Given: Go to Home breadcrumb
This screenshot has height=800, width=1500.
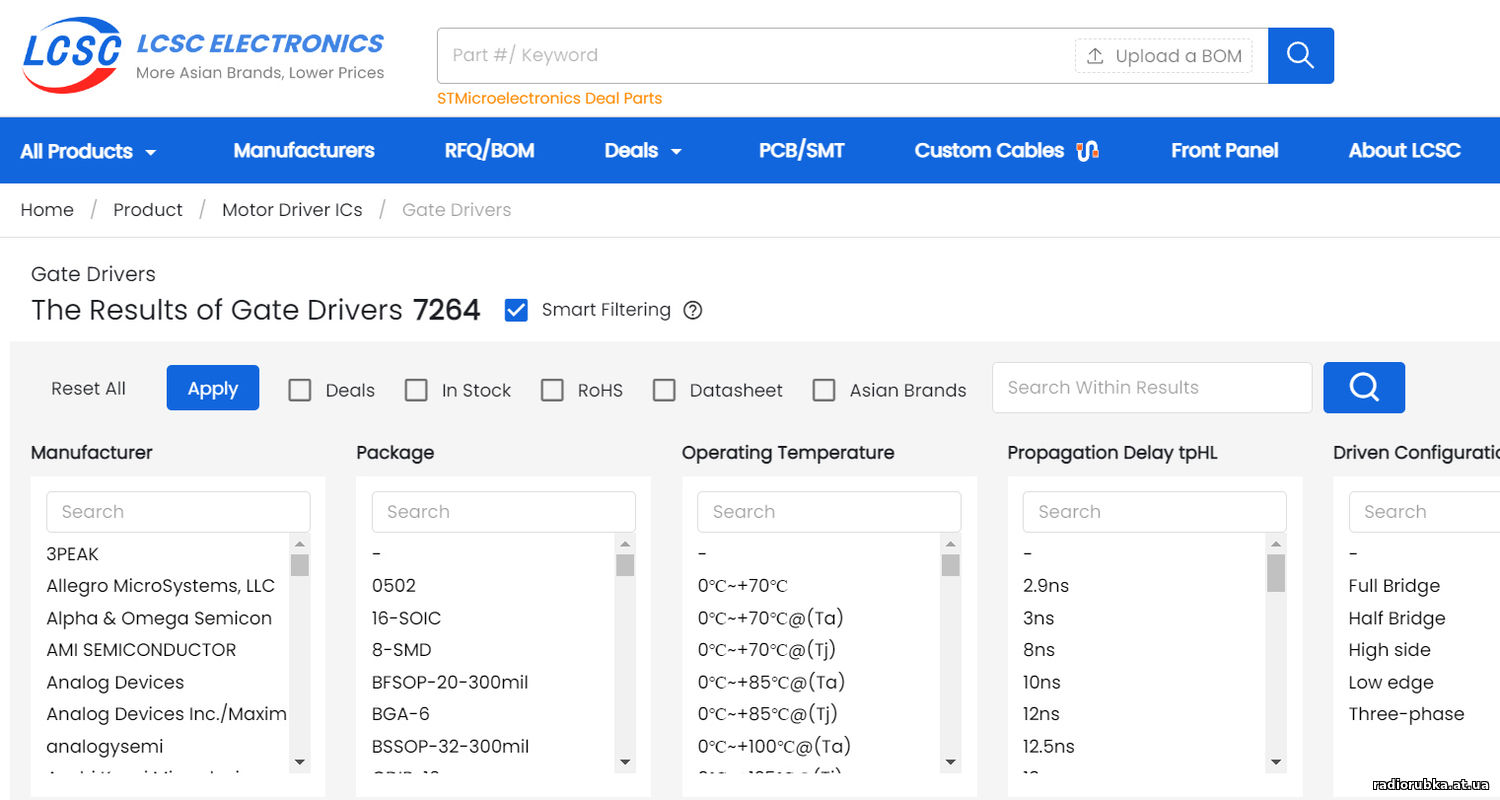Looking at the screenshot, I should point(47,210).
